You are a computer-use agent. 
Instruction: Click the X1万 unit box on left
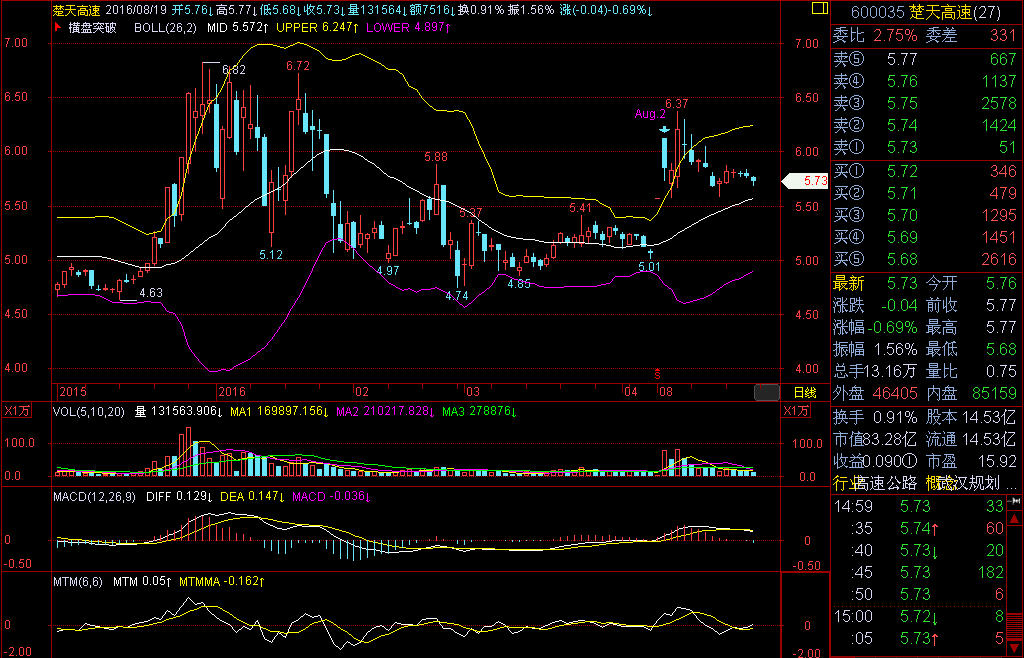15,410
